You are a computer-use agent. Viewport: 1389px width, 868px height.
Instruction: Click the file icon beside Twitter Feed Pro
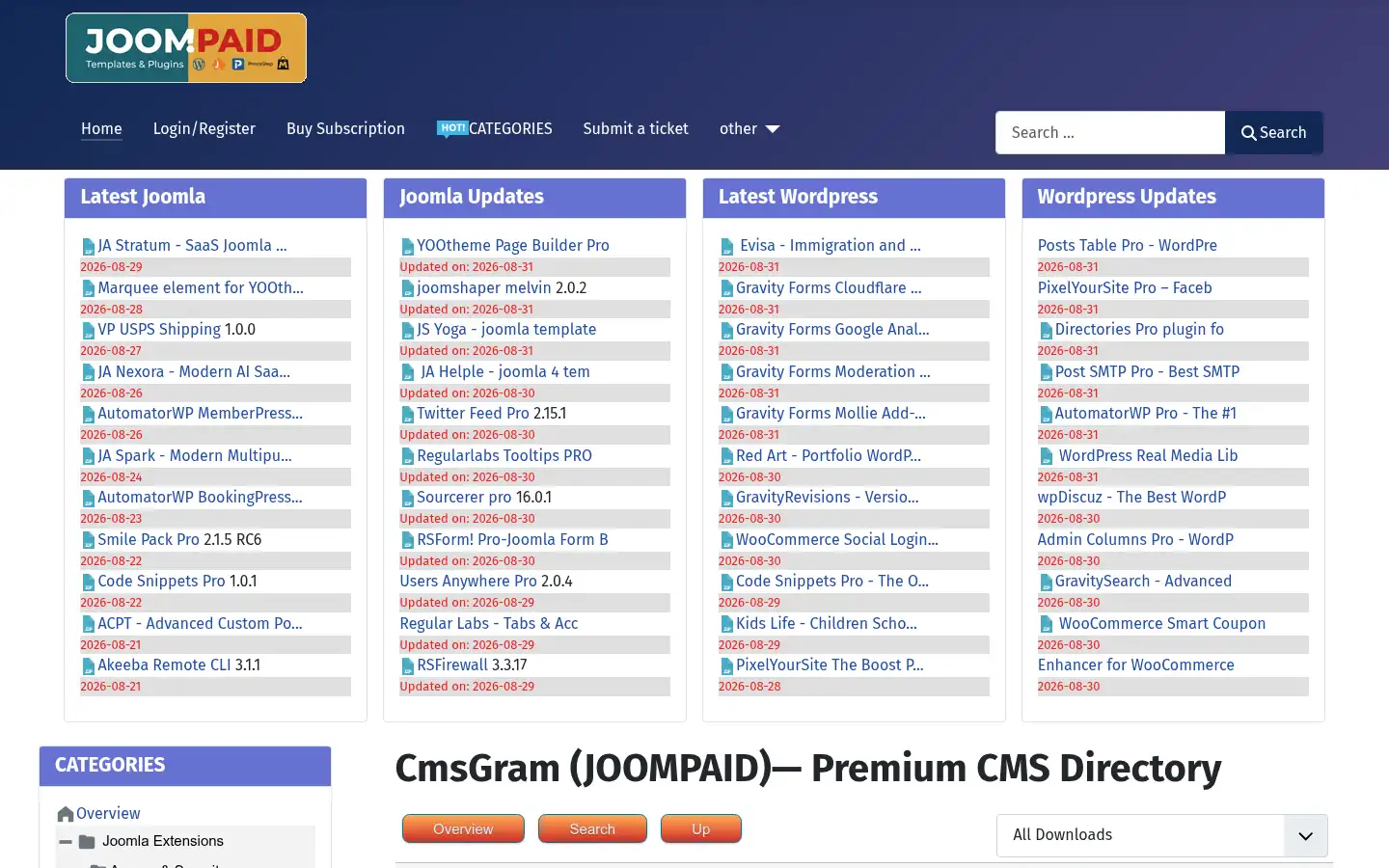pyautogui.click(x=408, y=415)
